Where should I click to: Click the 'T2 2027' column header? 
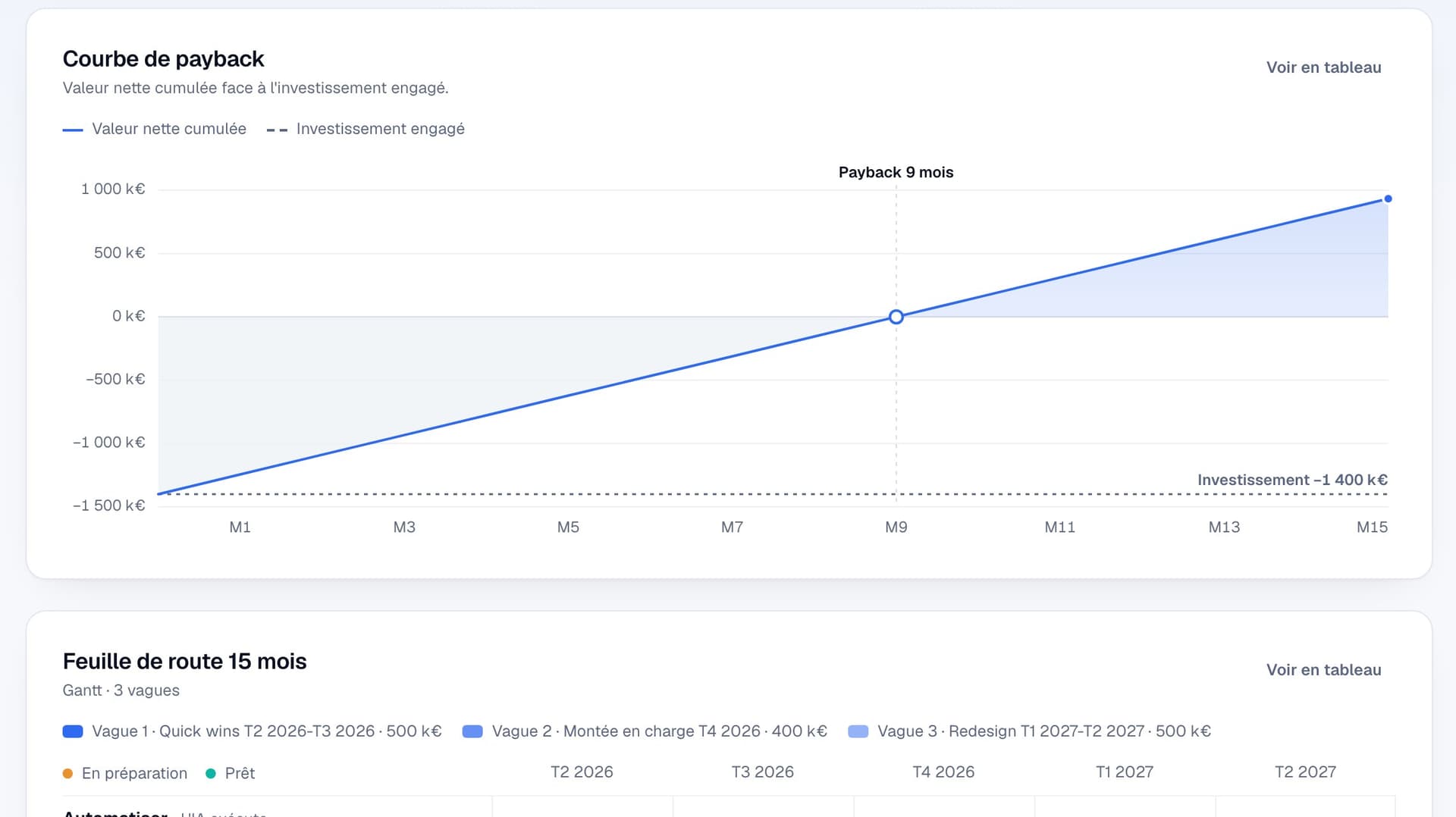tap(1305, 772)
